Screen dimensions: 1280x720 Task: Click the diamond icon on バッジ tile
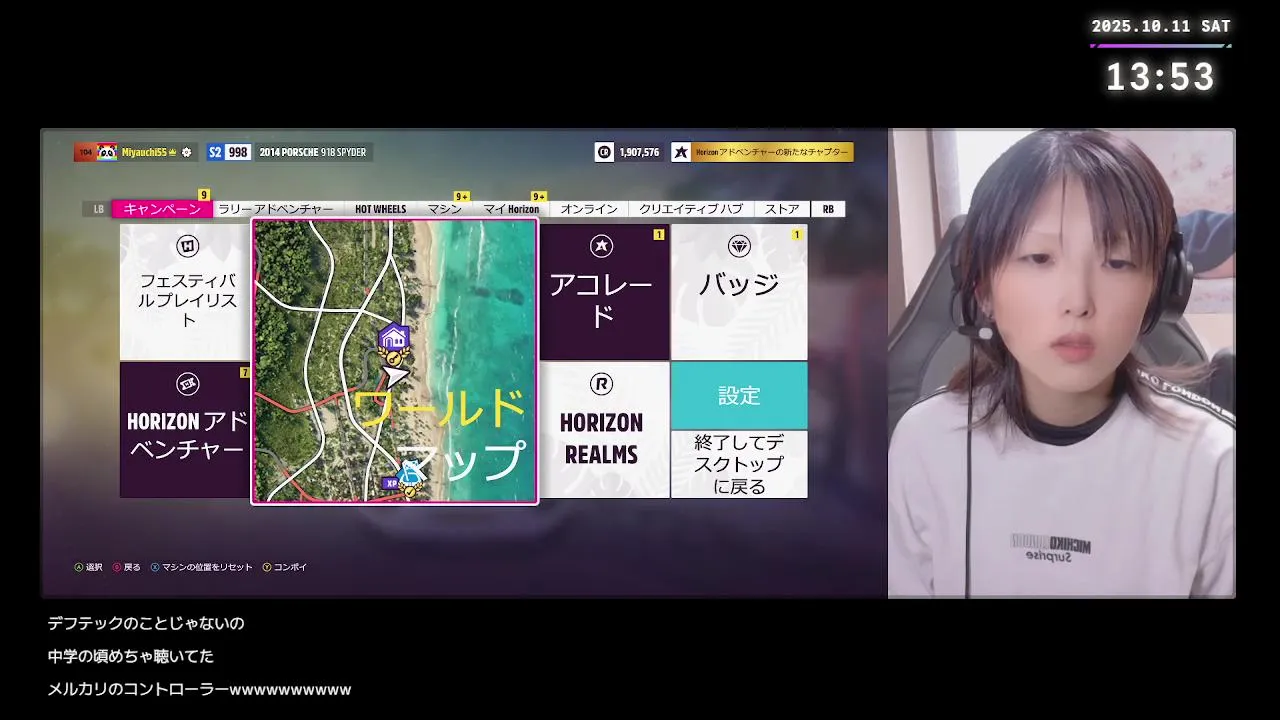click(739, 246)
